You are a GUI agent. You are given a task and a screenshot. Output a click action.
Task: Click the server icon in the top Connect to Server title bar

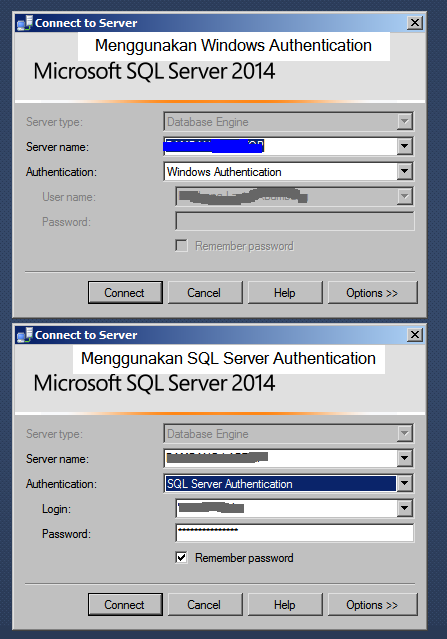24,23
